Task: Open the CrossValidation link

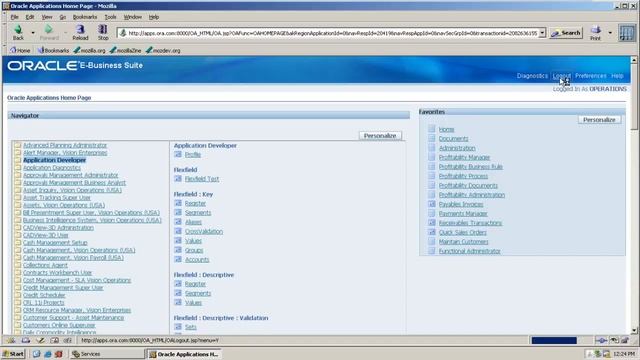Action: pos(204,231)
